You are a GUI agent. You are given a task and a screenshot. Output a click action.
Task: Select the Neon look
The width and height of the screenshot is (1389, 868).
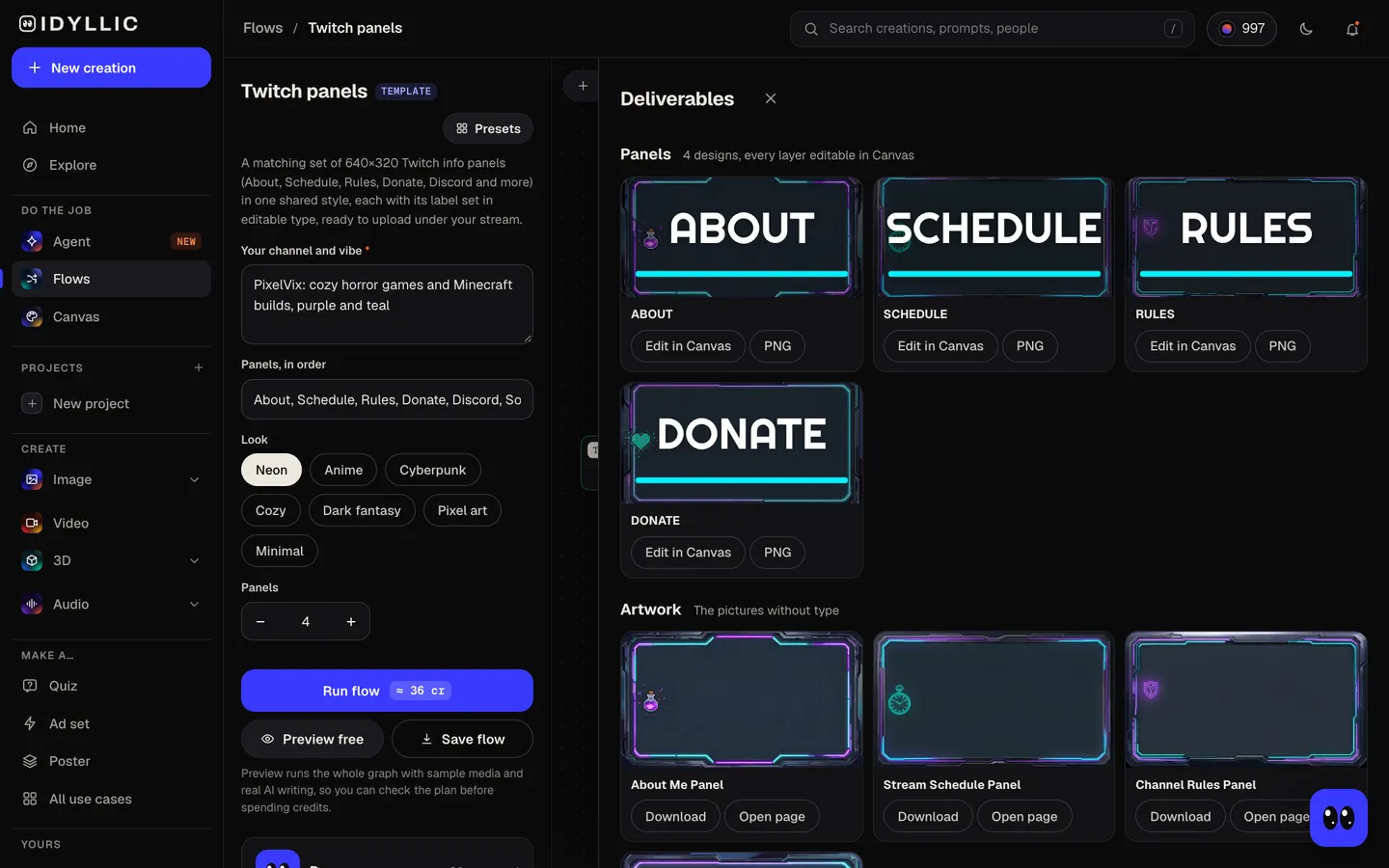pyautogui.click(x=271, y=470)
